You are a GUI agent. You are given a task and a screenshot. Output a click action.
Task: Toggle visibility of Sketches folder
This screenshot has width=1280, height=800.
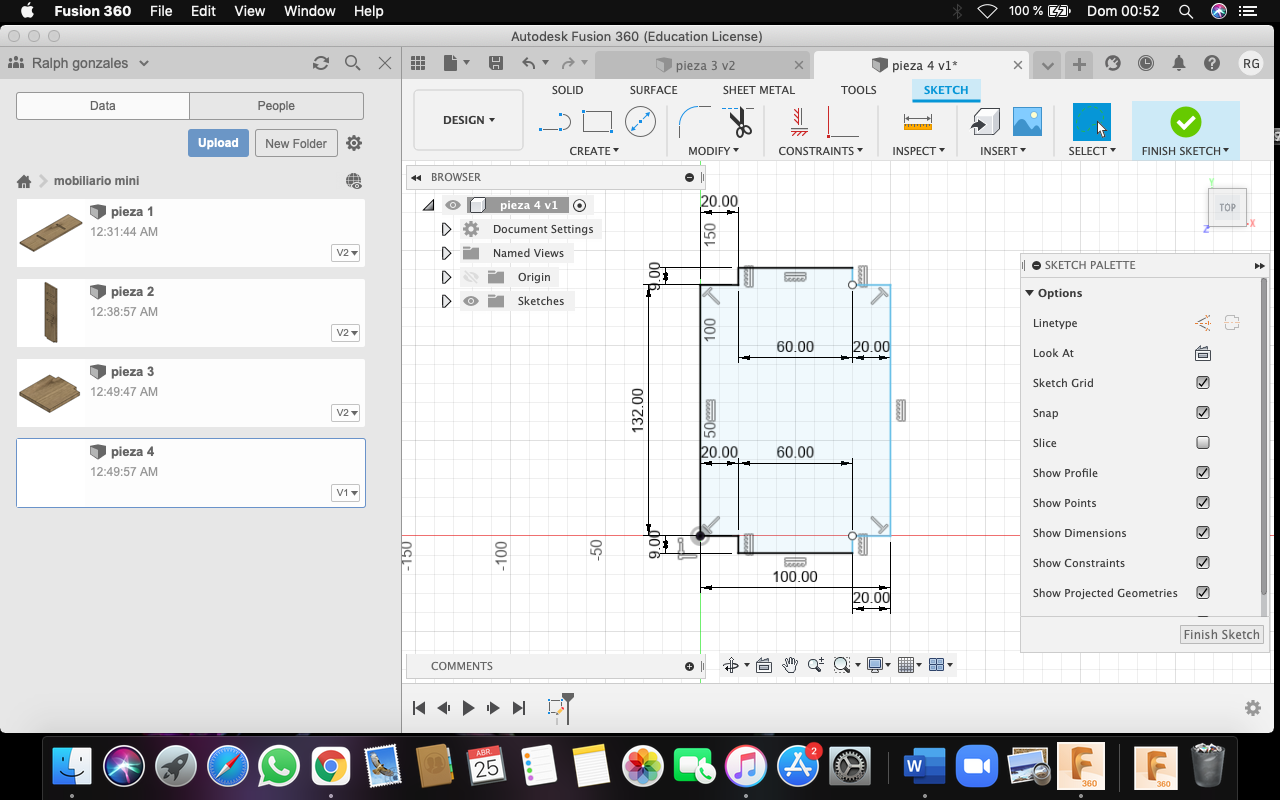pos(470,301)
